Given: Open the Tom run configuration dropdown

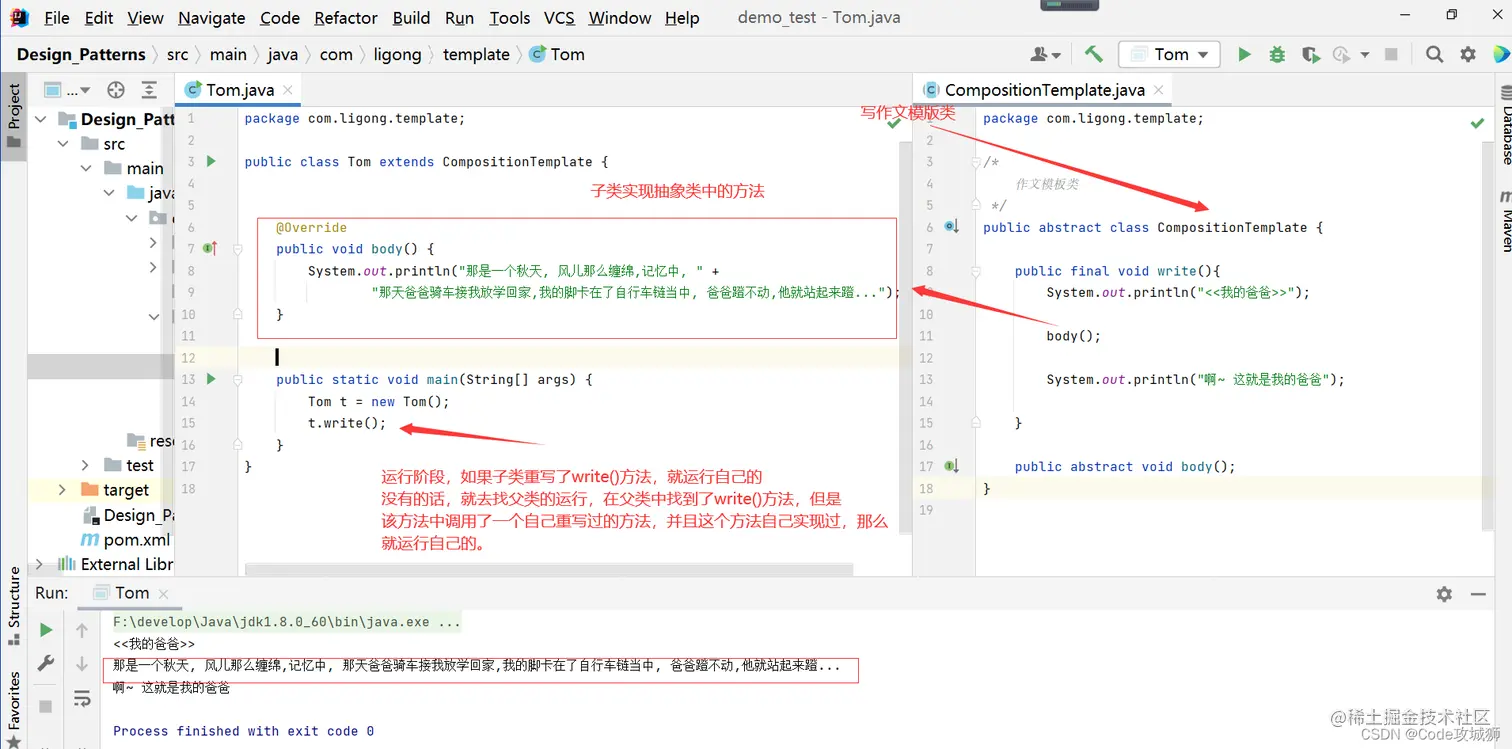Looking at the screenshot, I should (x=1169, y=54).
